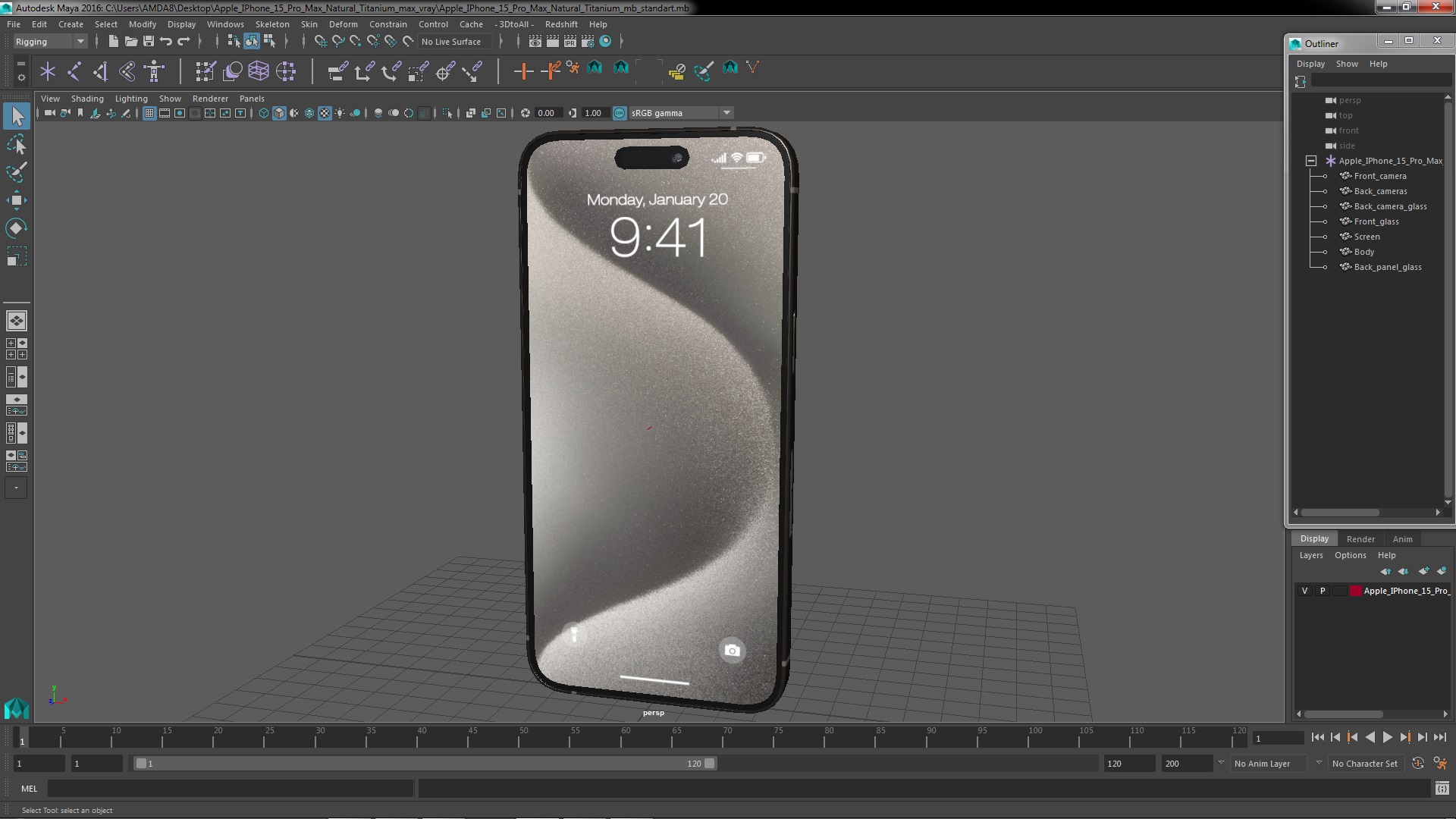Select the Screen node in Outliner
The width and height of the screenshot is (1456, 819).
1367,237
